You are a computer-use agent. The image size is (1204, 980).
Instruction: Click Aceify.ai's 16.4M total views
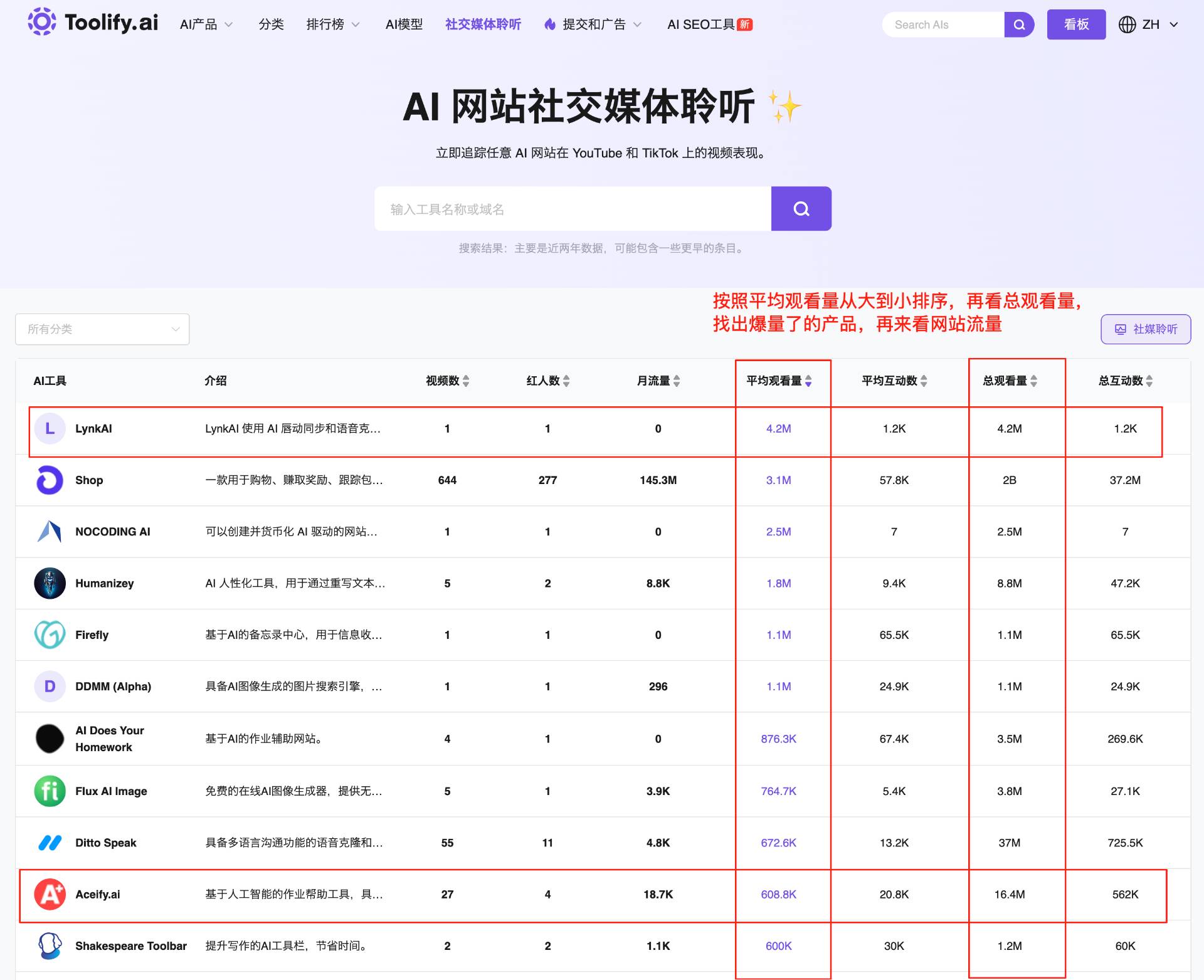(1010, 894)
